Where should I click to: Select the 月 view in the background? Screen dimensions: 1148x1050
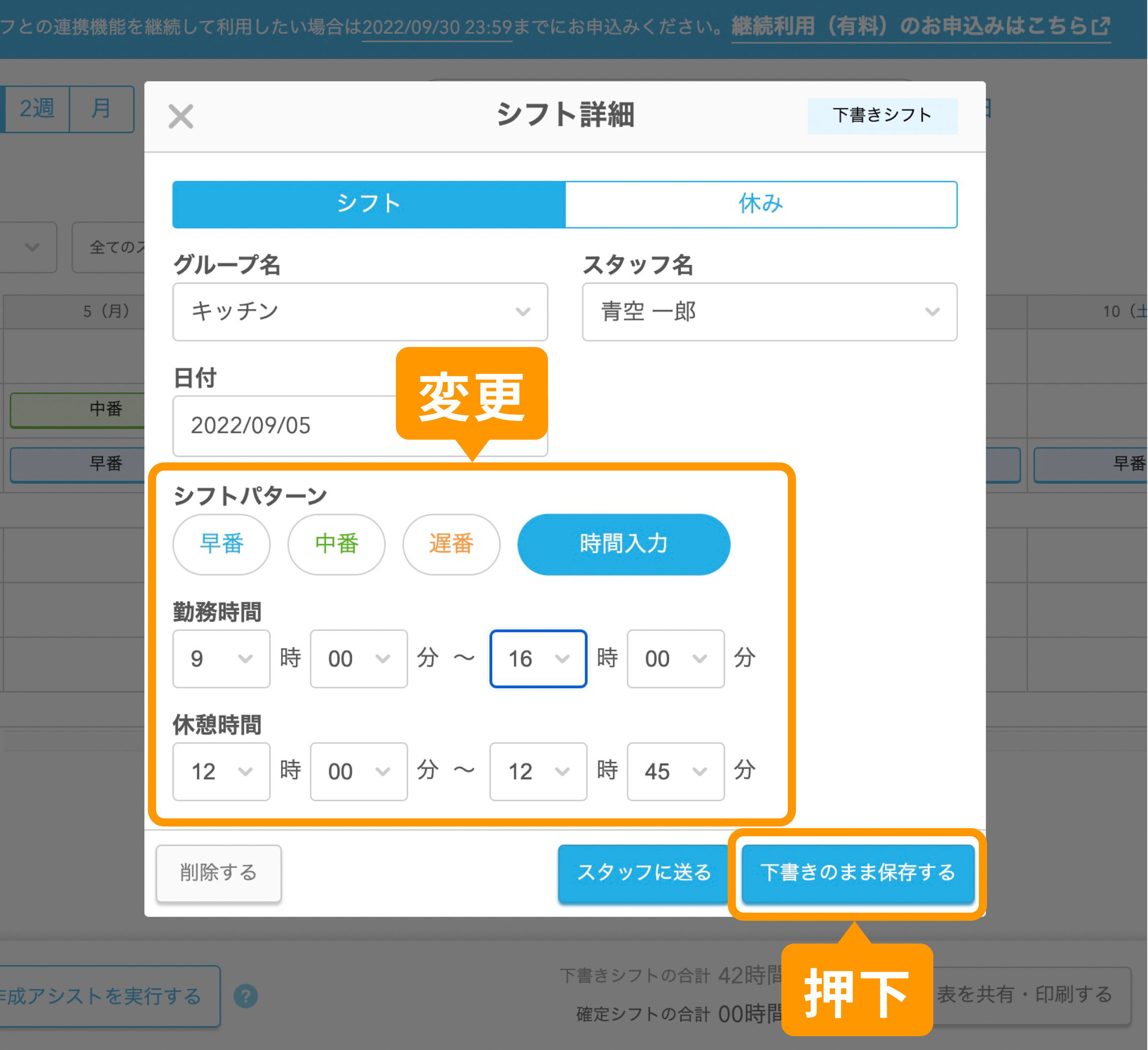pos(102,109)
